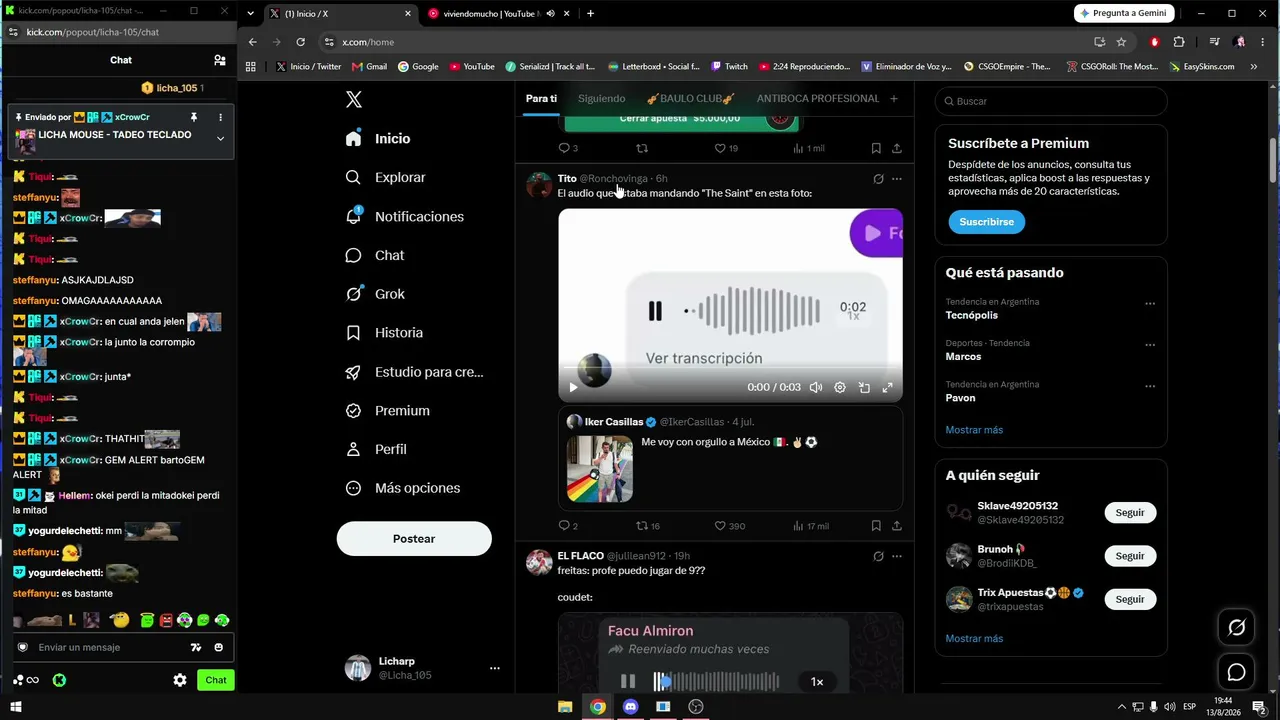Open the more menu on Tito's tweet
Image resolution: width=1280 pixels, height=720 pixels.
click(x=897, y=179)
